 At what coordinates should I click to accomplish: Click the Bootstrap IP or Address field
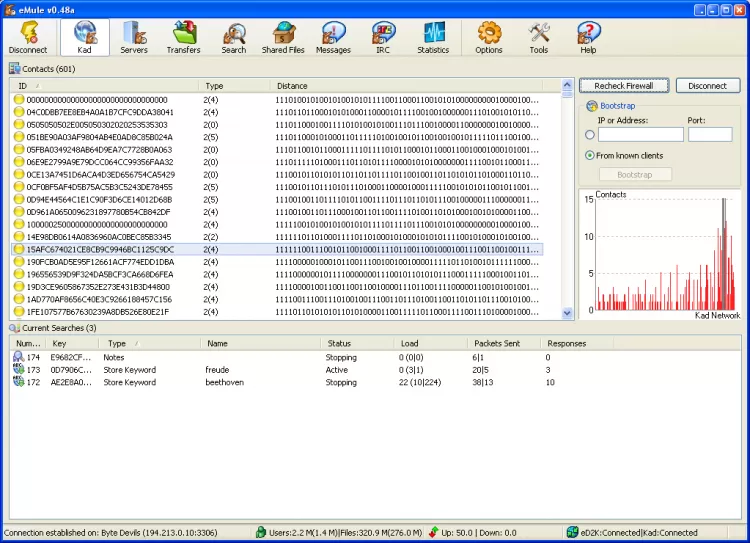tap(640, 135)
